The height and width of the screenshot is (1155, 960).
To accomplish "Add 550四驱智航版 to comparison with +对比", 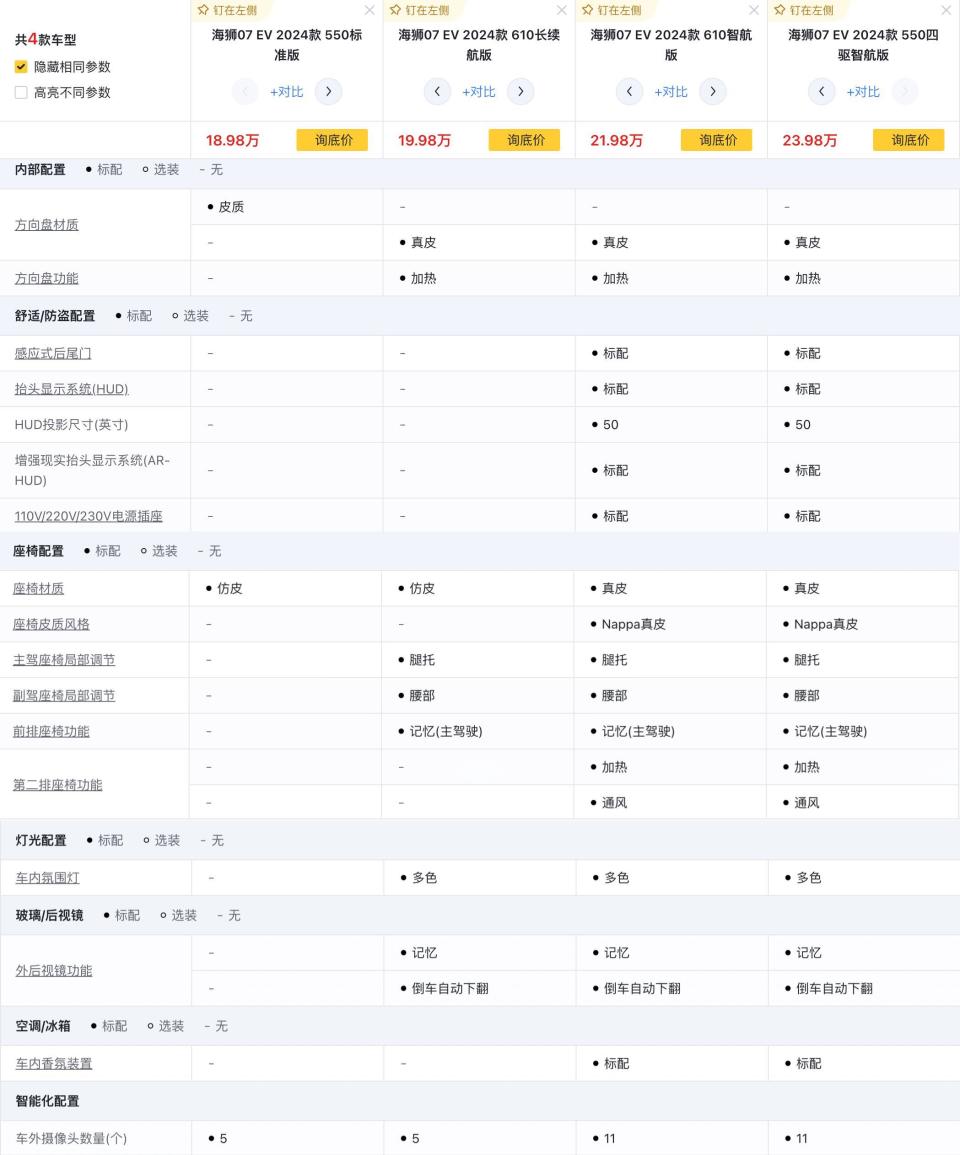I will [x=863, y=92].
